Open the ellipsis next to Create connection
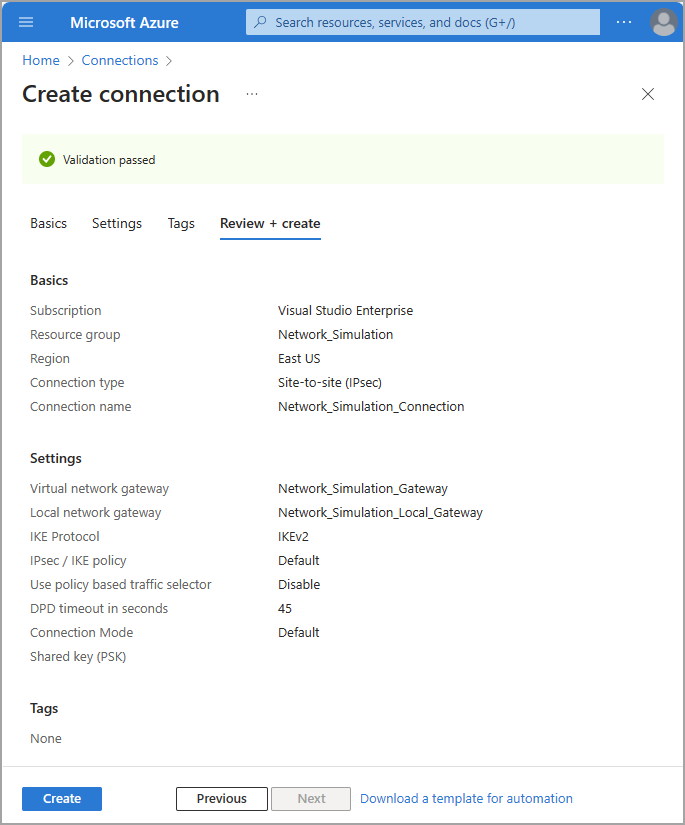This screenshot has width=685, height=825. (252, 94)
